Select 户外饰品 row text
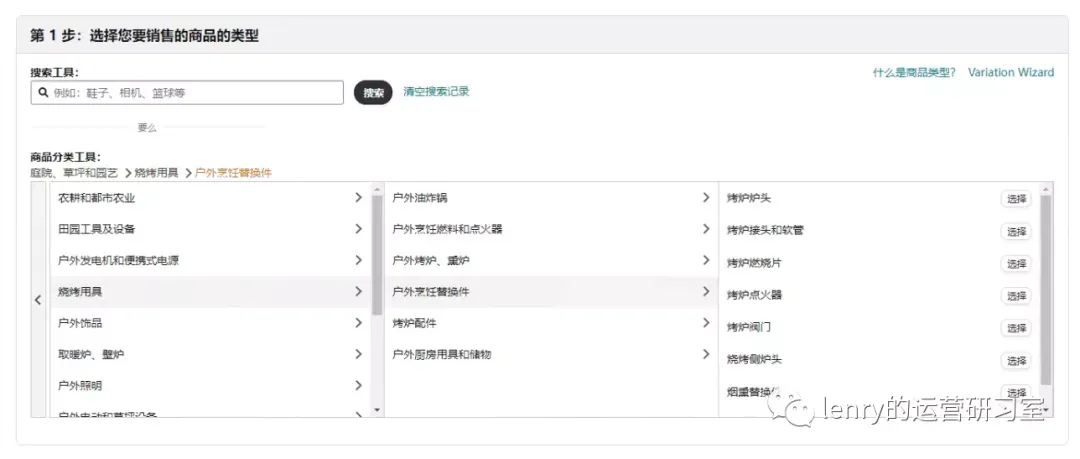 click(80, 323)
